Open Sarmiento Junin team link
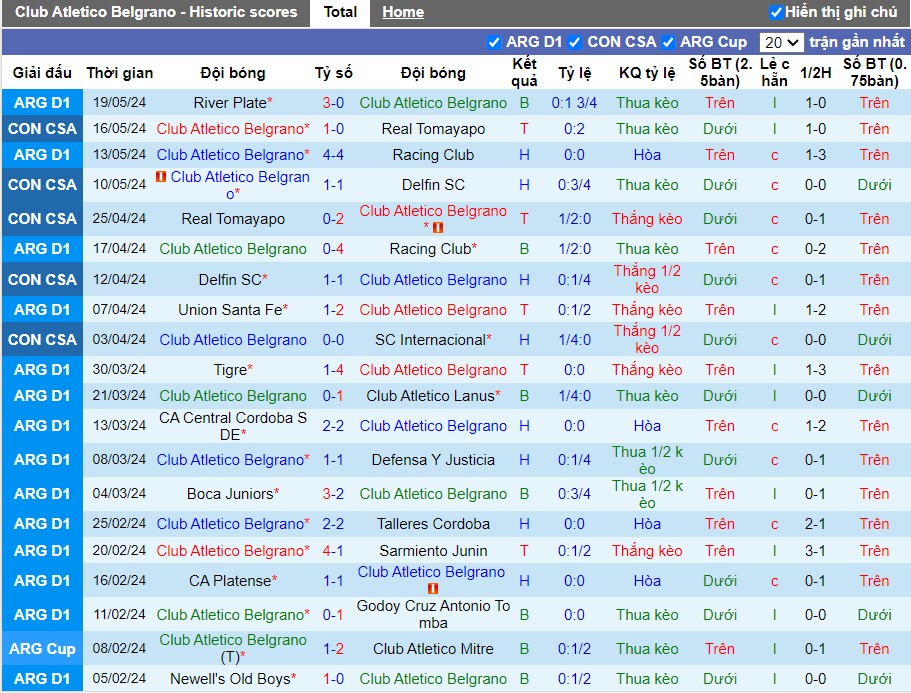Image resolution: width=911 pixels, height=693 pixels. [433, 551]
